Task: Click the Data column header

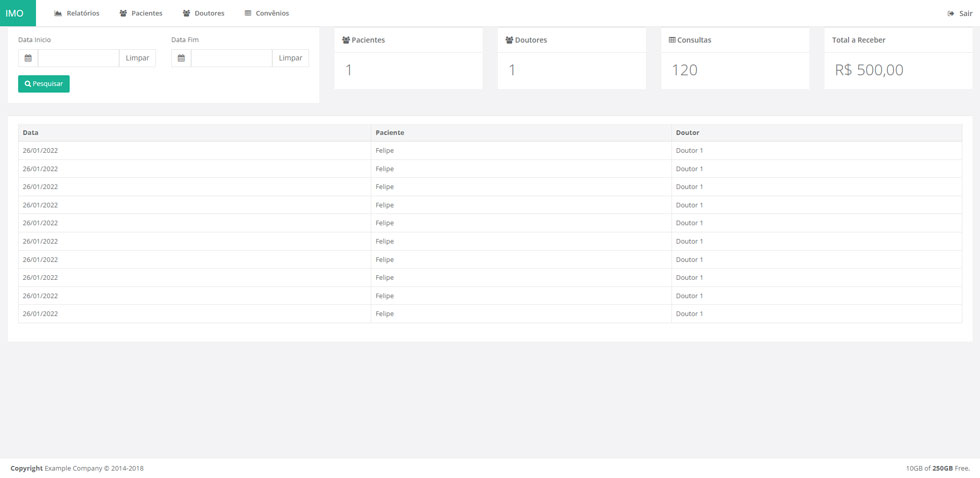Action: 31,132
